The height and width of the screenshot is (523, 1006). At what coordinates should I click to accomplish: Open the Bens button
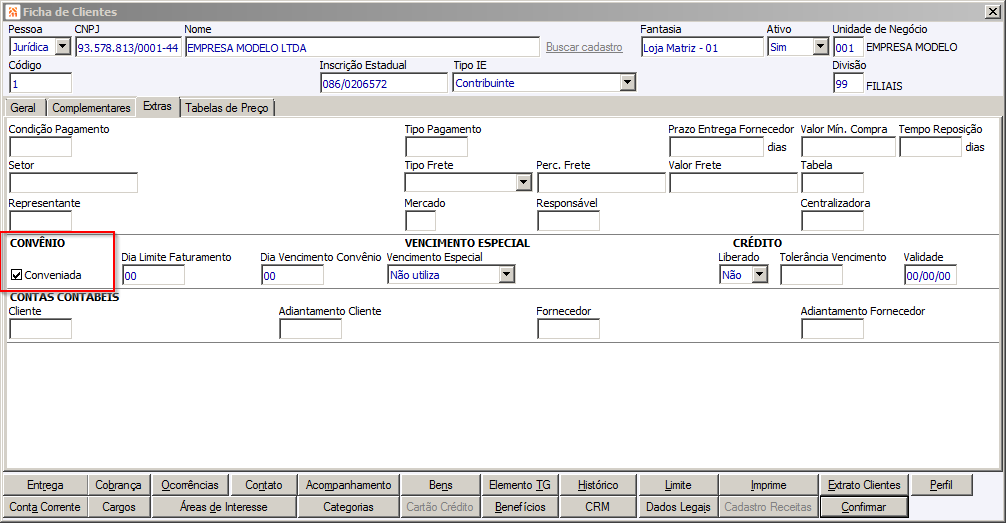pos(441,485)
